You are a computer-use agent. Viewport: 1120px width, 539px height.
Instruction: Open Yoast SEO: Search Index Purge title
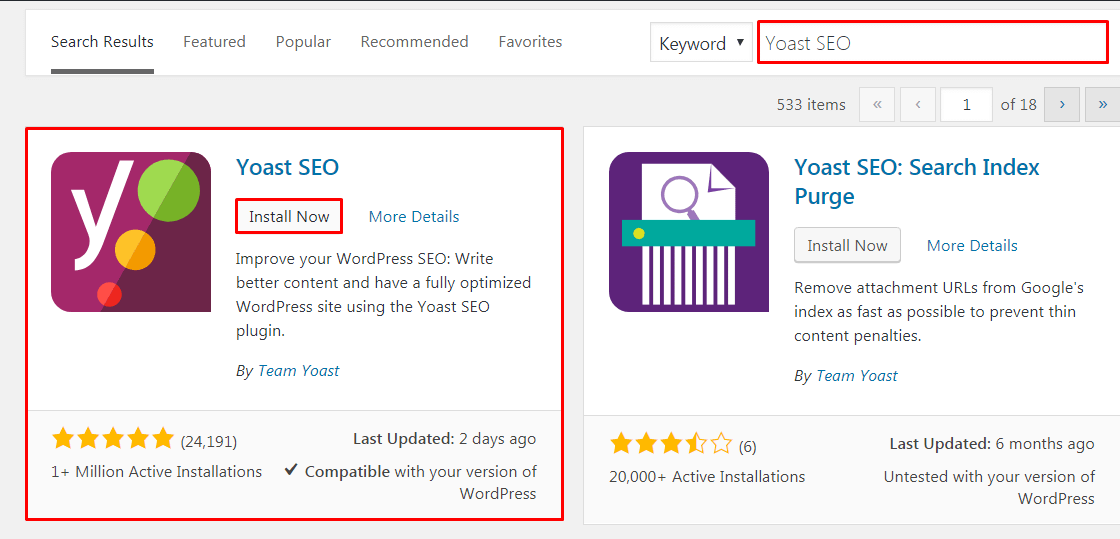[x=916, y=181]
